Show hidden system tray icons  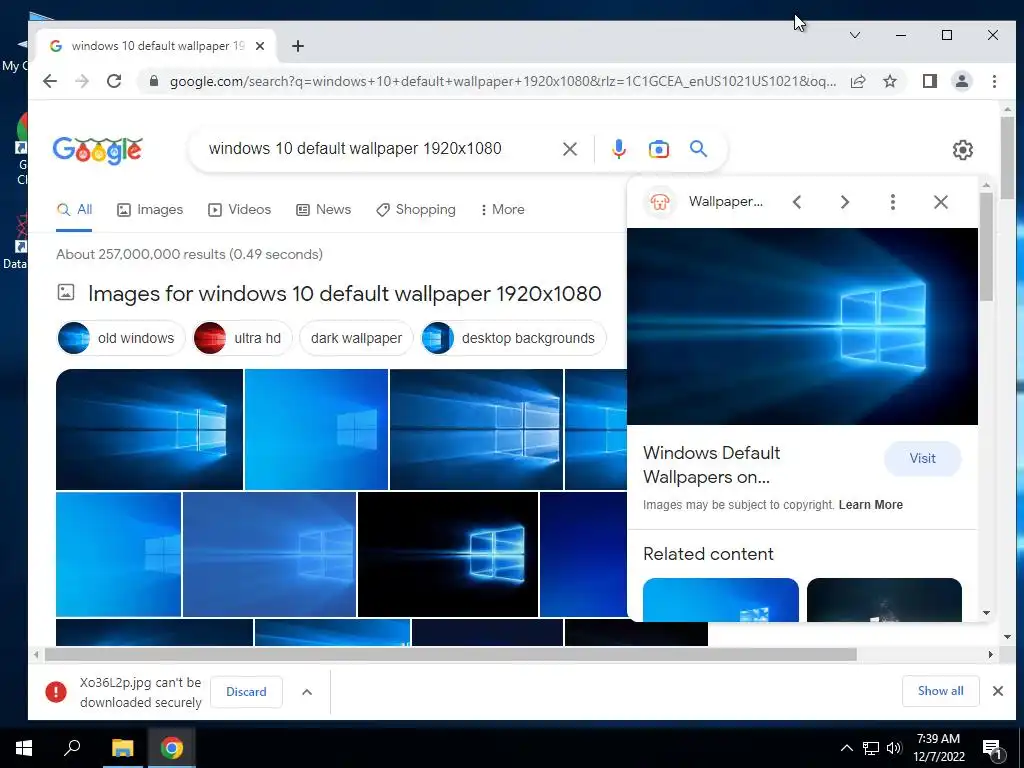[846, 748]
